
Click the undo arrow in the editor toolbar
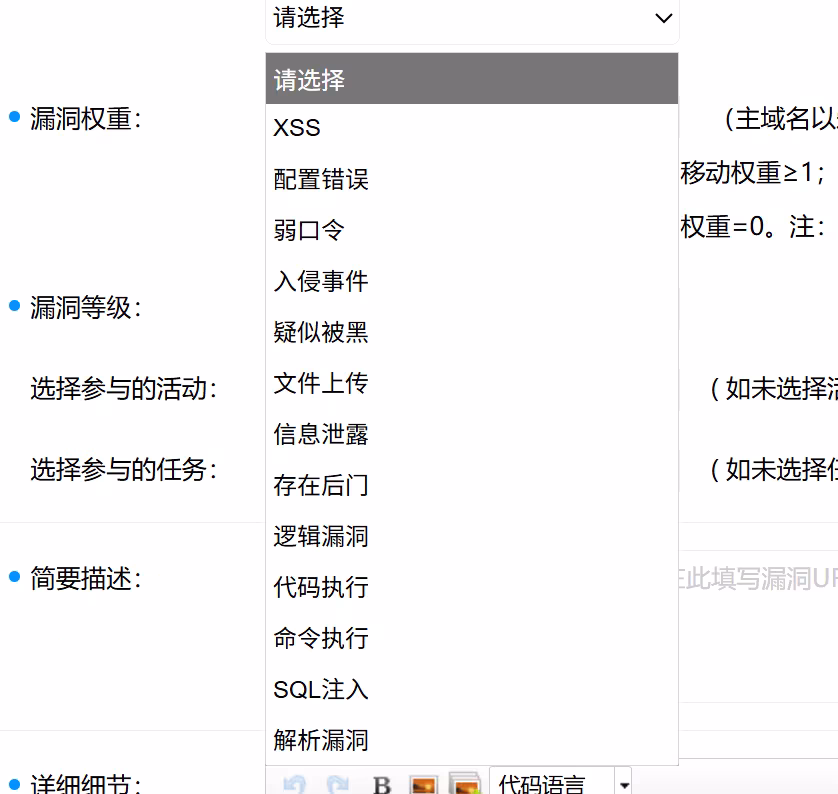pyautogui.click(x=294, y=784)
